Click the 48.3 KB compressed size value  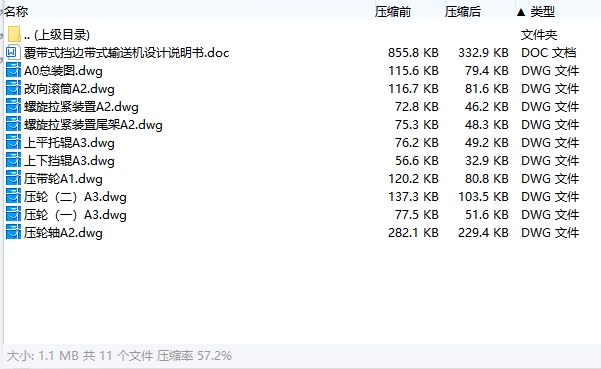tap(486, 125)
